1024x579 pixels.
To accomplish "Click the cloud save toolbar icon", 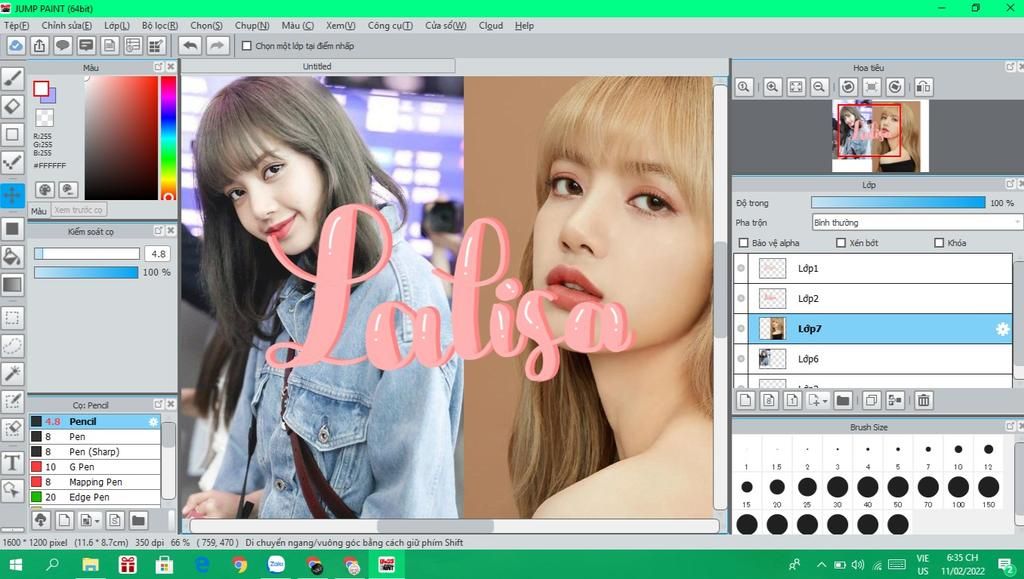I will (16, 46).
